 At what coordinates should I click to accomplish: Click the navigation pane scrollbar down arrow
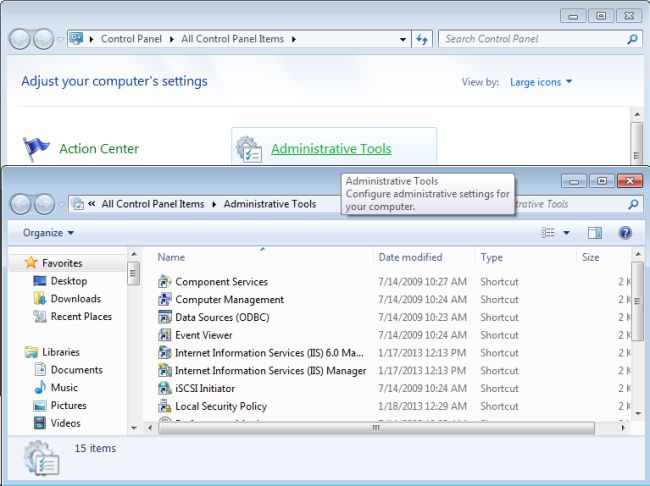pos(133,428)
